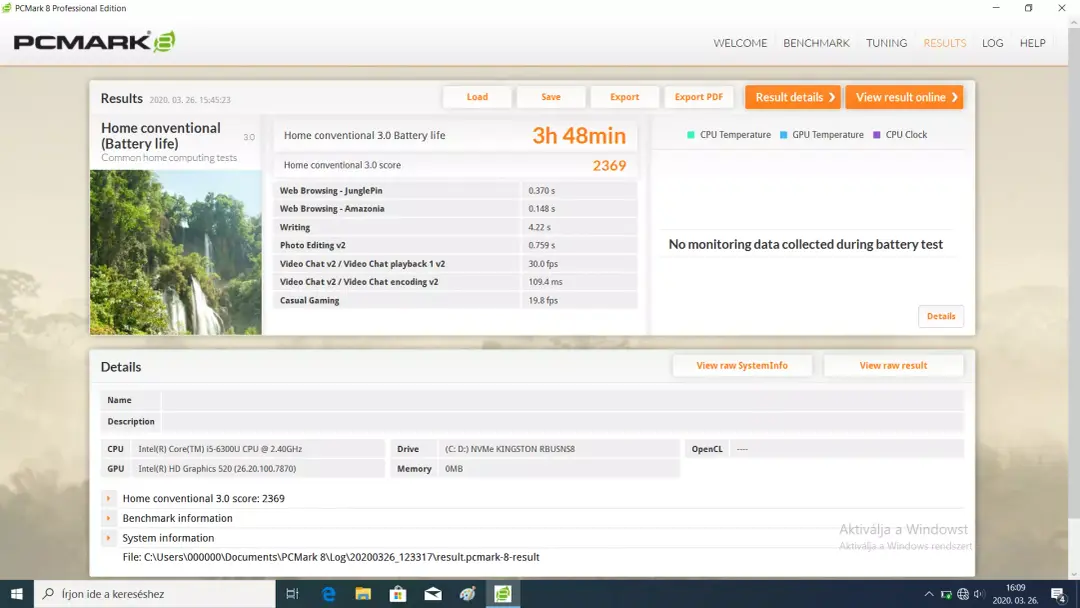Click the PCMark 8 logo

(x=94, y=42)
